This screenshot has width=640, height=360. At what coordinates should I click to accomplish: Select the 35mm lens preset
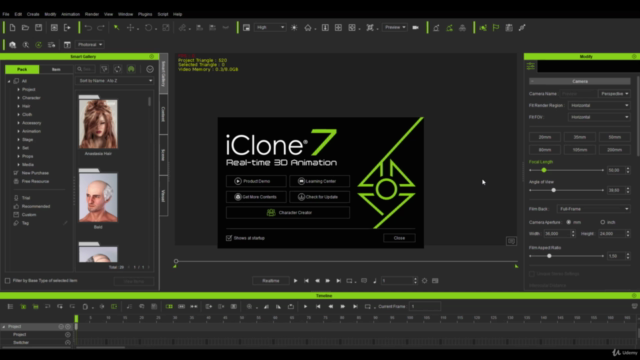click(x=580, y=137)
